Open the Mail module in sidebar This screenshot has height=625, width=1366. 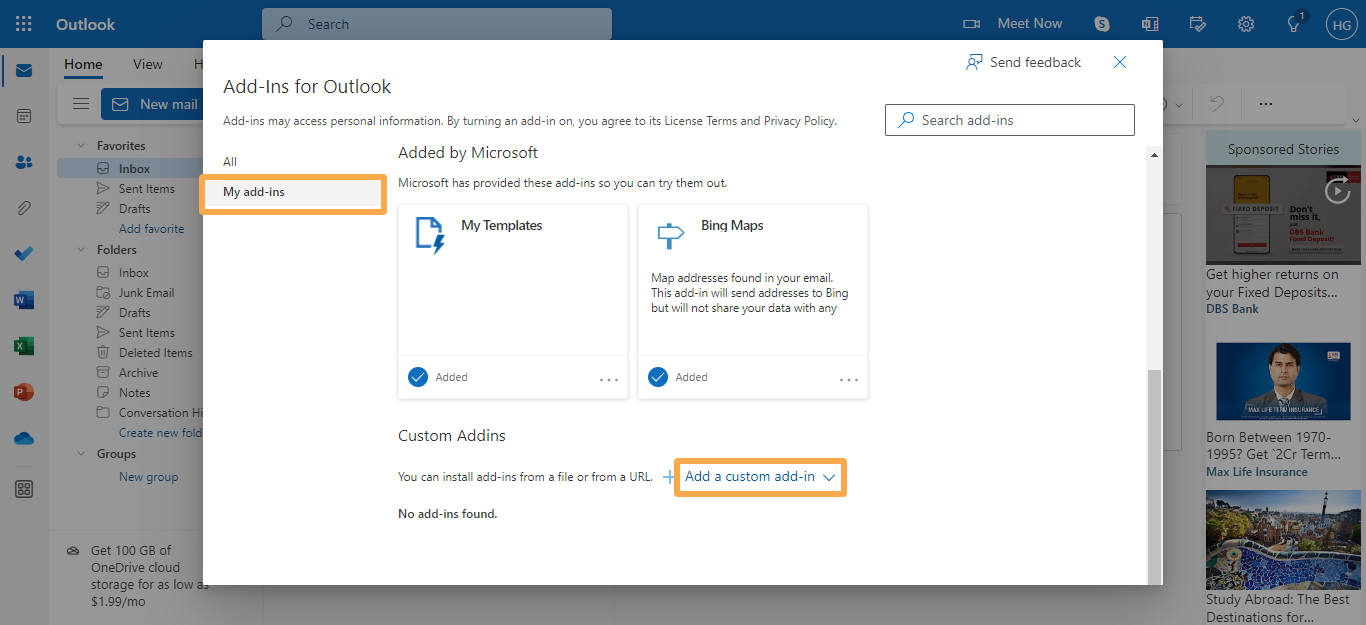[x=24, y=70]
